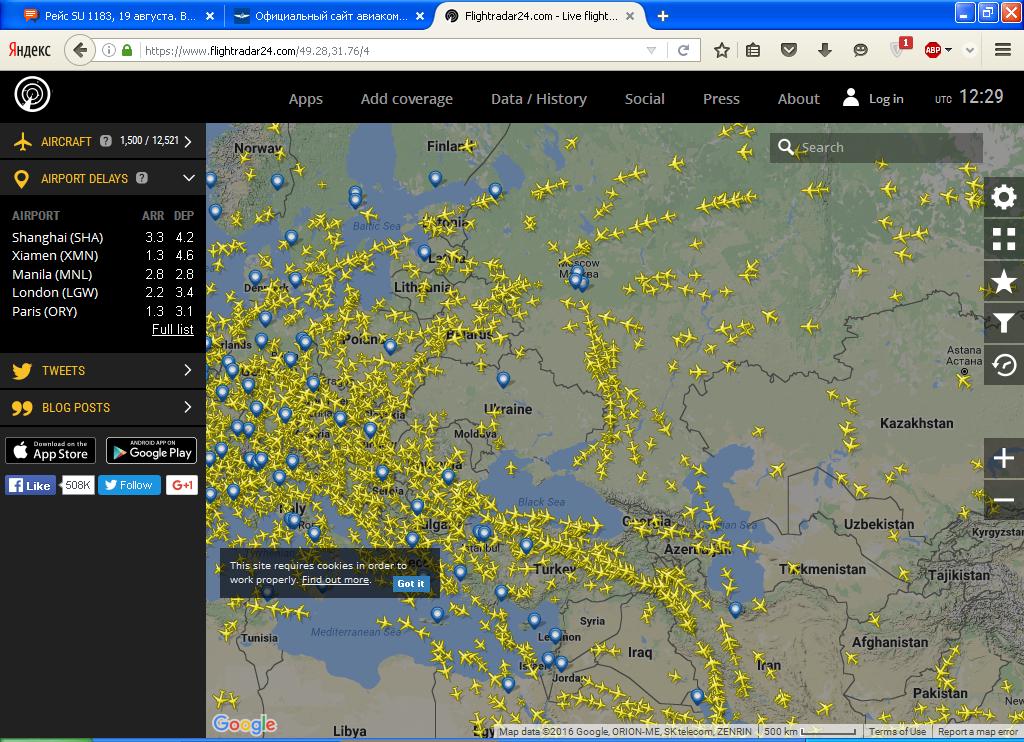Expand the Blog Posts section arrow
The image size is (1024, 742).
(187, 408)
